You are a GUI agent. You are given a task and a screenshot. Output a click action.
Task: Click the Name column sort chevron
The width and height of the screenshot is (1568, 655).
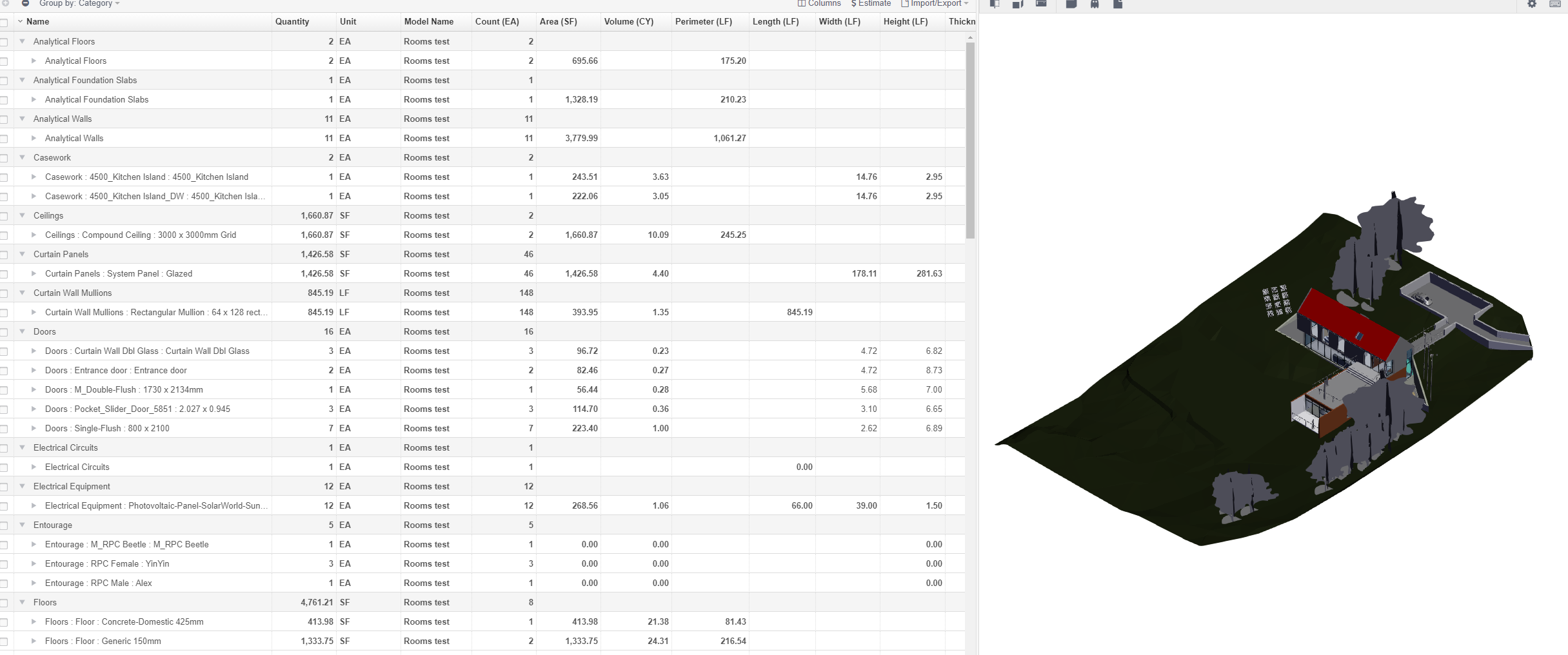(x=20, y=21)
